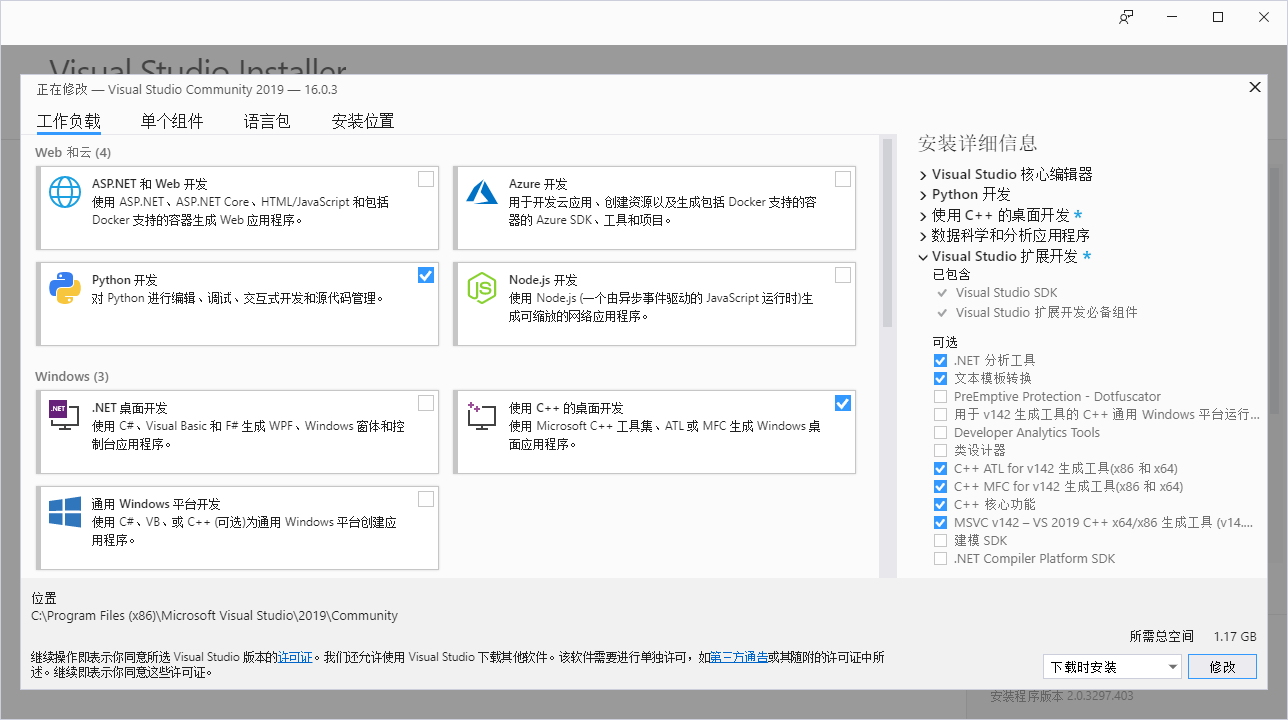Uncheck C++ ATL for v142 option
Screen dimensions: 1288x720
pyautogui.click(x=940, y=468)
